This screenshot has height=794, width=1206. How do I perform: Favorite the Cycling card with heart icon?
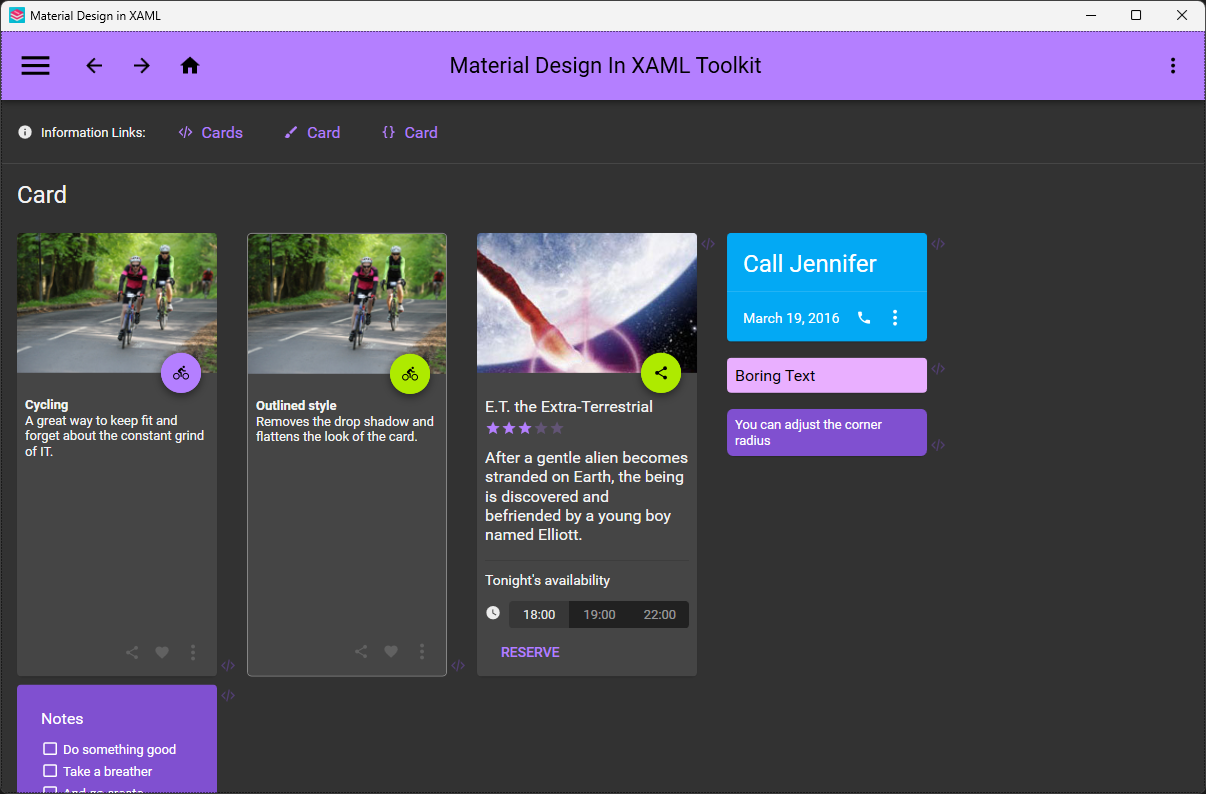pos(162,652)
